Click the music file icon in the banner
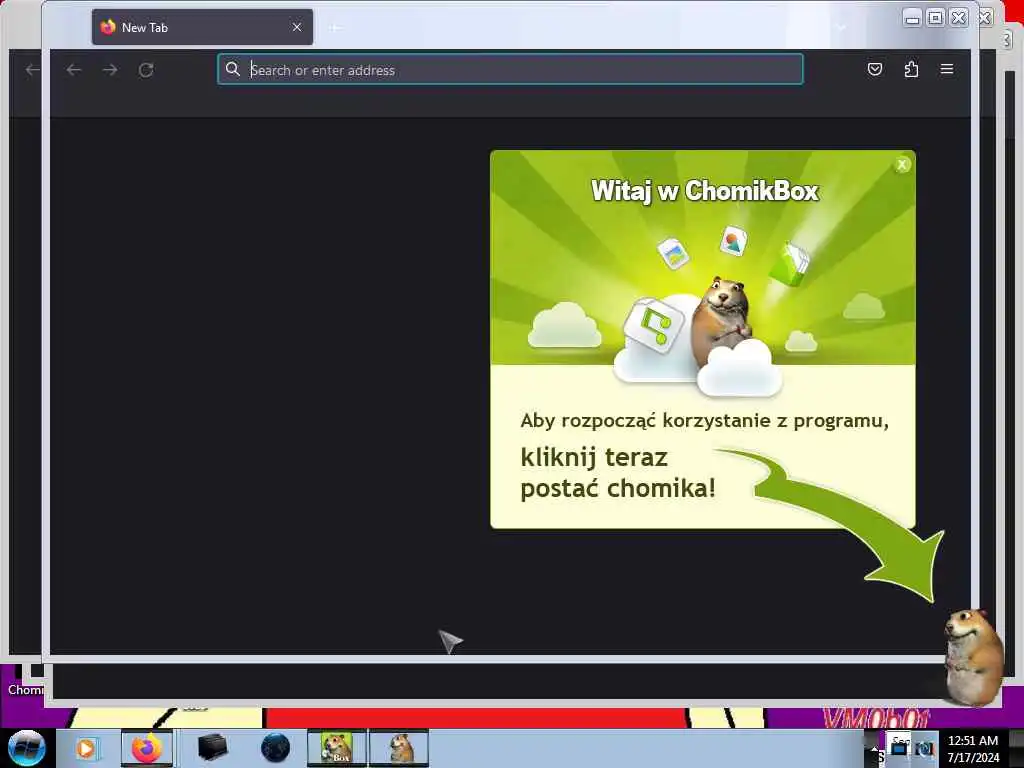Screen dimensions: 1024x768 point(653,325)
